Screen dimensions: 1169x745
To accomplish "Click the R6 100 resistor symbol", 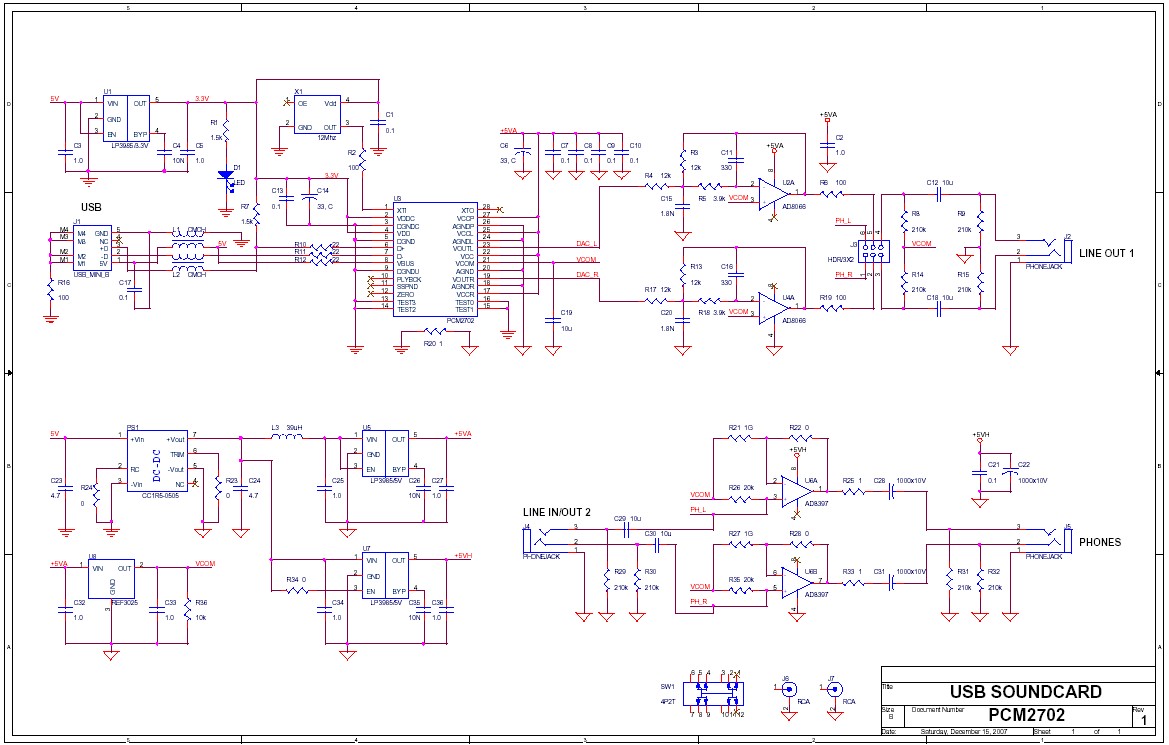I will (831, 194).
